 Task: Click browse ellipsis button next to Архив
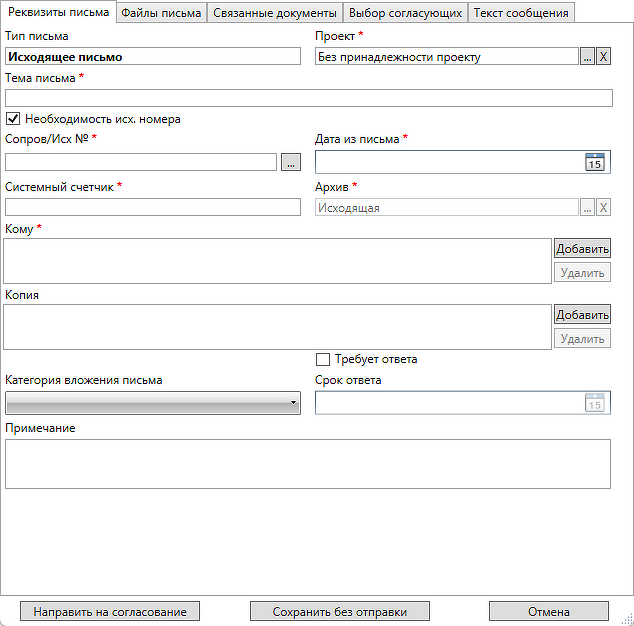tap(587, 208)
